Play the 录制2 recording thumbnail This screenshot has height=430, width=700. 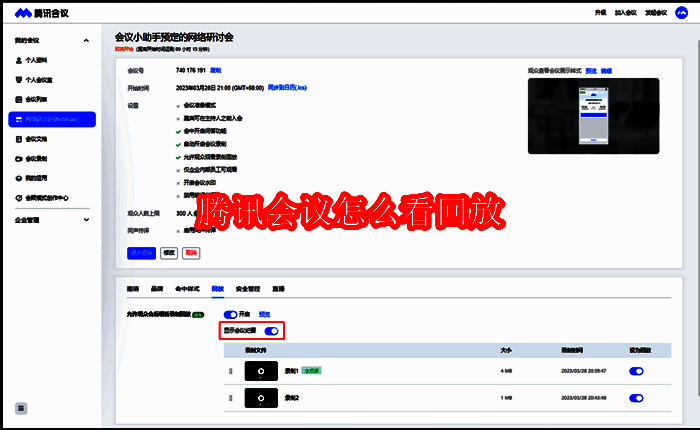[x=261, y=398]
